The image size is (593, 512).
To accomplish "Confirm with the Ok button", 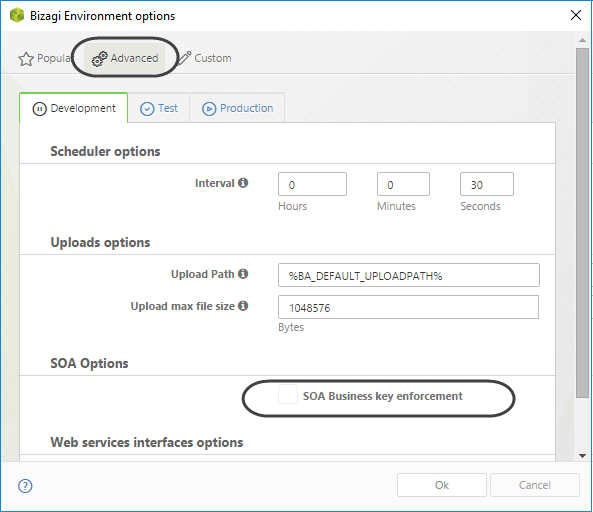I will [442, 485].
